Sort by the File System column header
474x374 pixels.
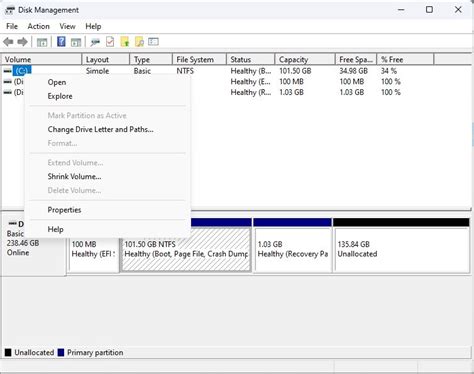coord(199,60)
